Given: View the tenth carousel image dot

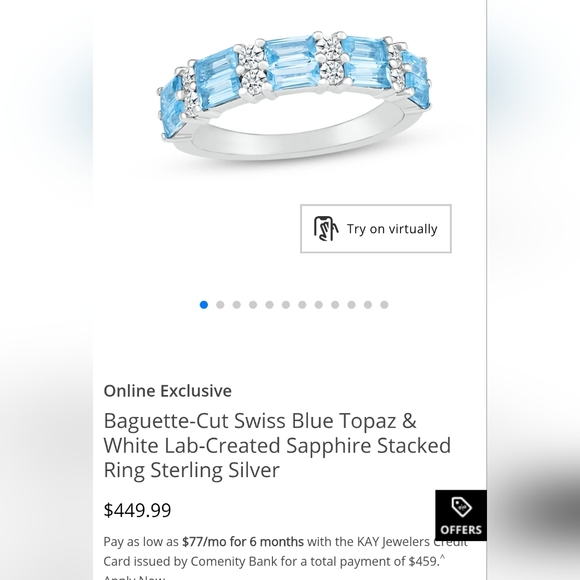Looking at the screenshot, I should pos(351,305).
